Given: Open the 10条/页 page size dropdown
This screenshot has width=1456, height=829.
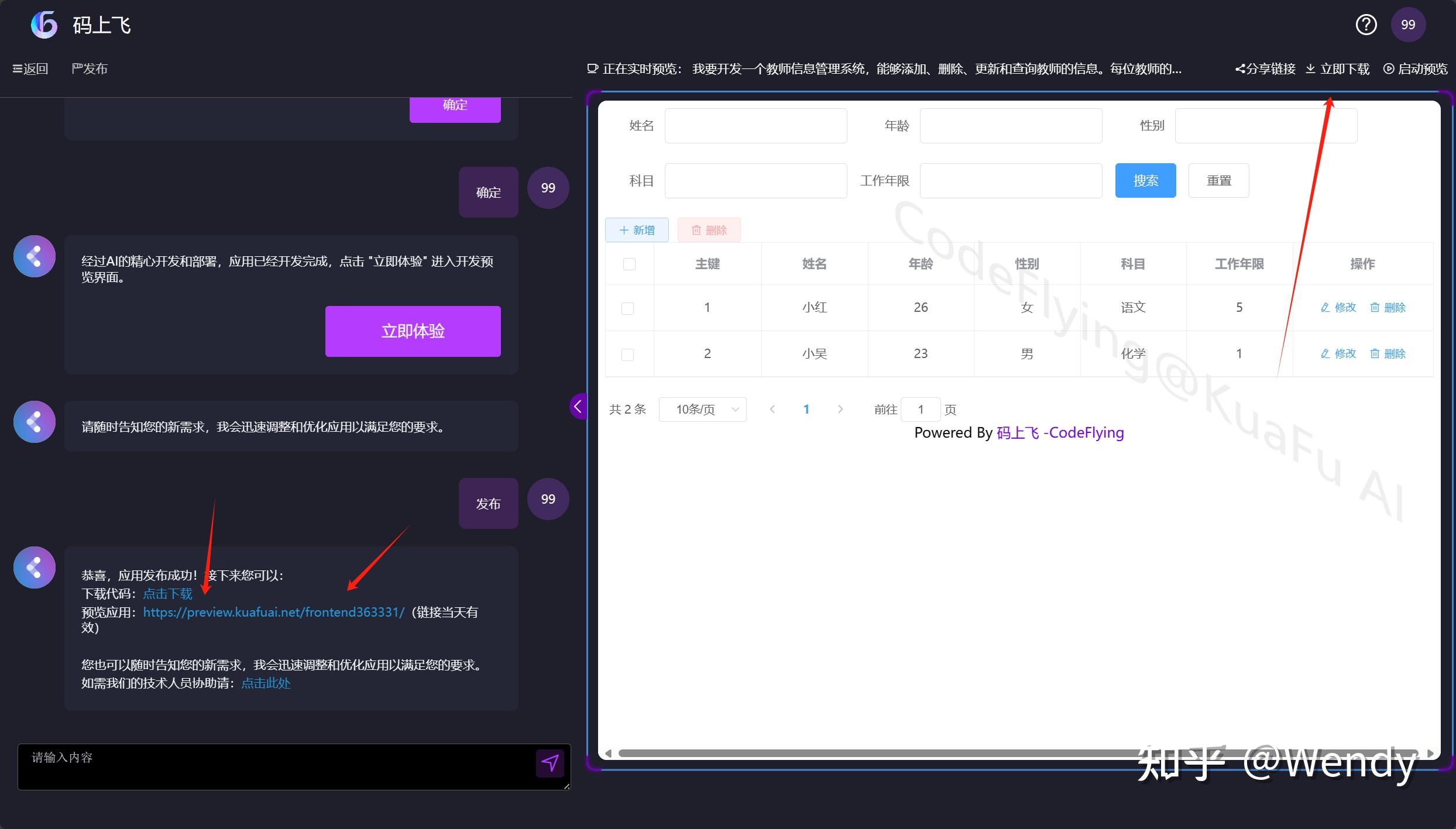Looking at the screenshot, I should pyautogui.click(x=702, y=409).
